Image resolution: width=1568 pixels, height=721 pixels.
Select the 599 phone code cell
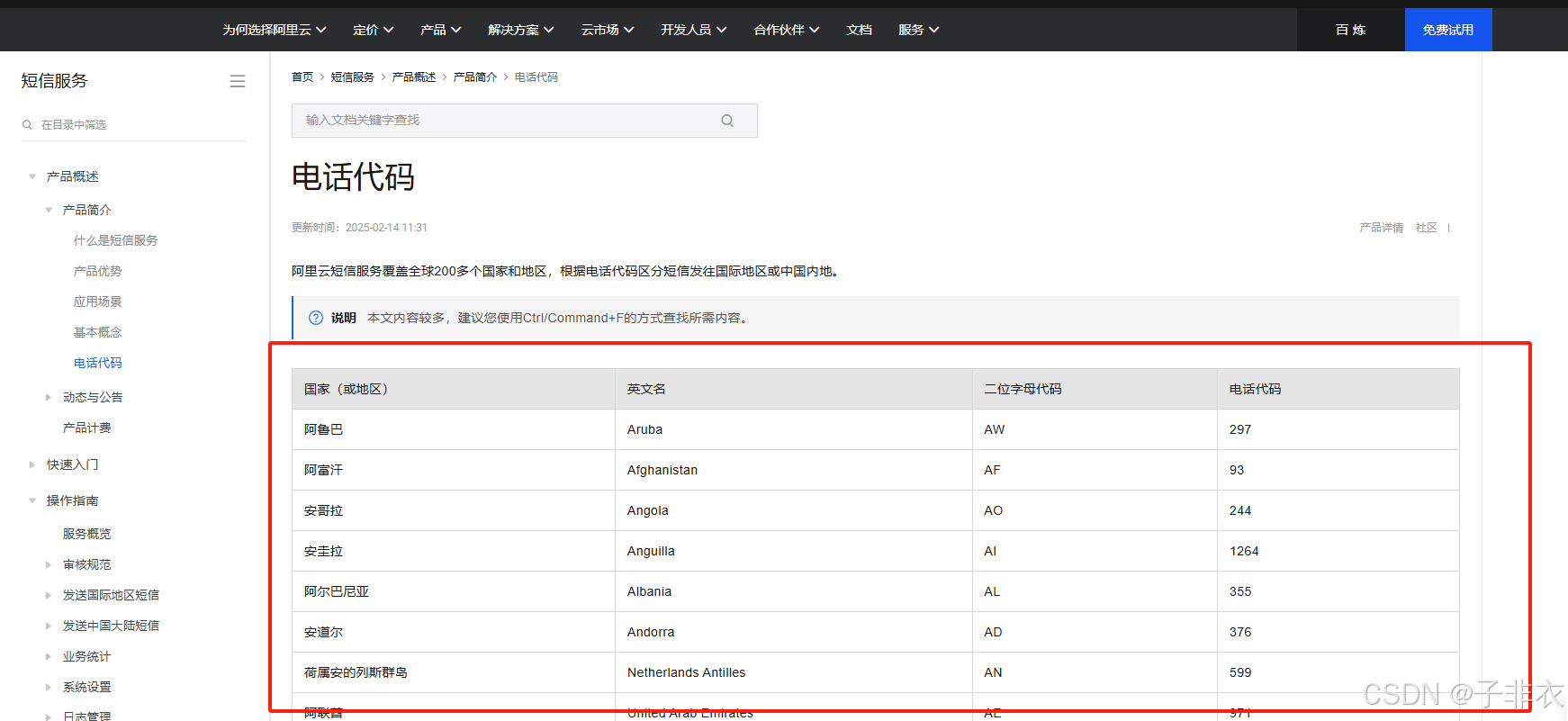coord(1338,672)
